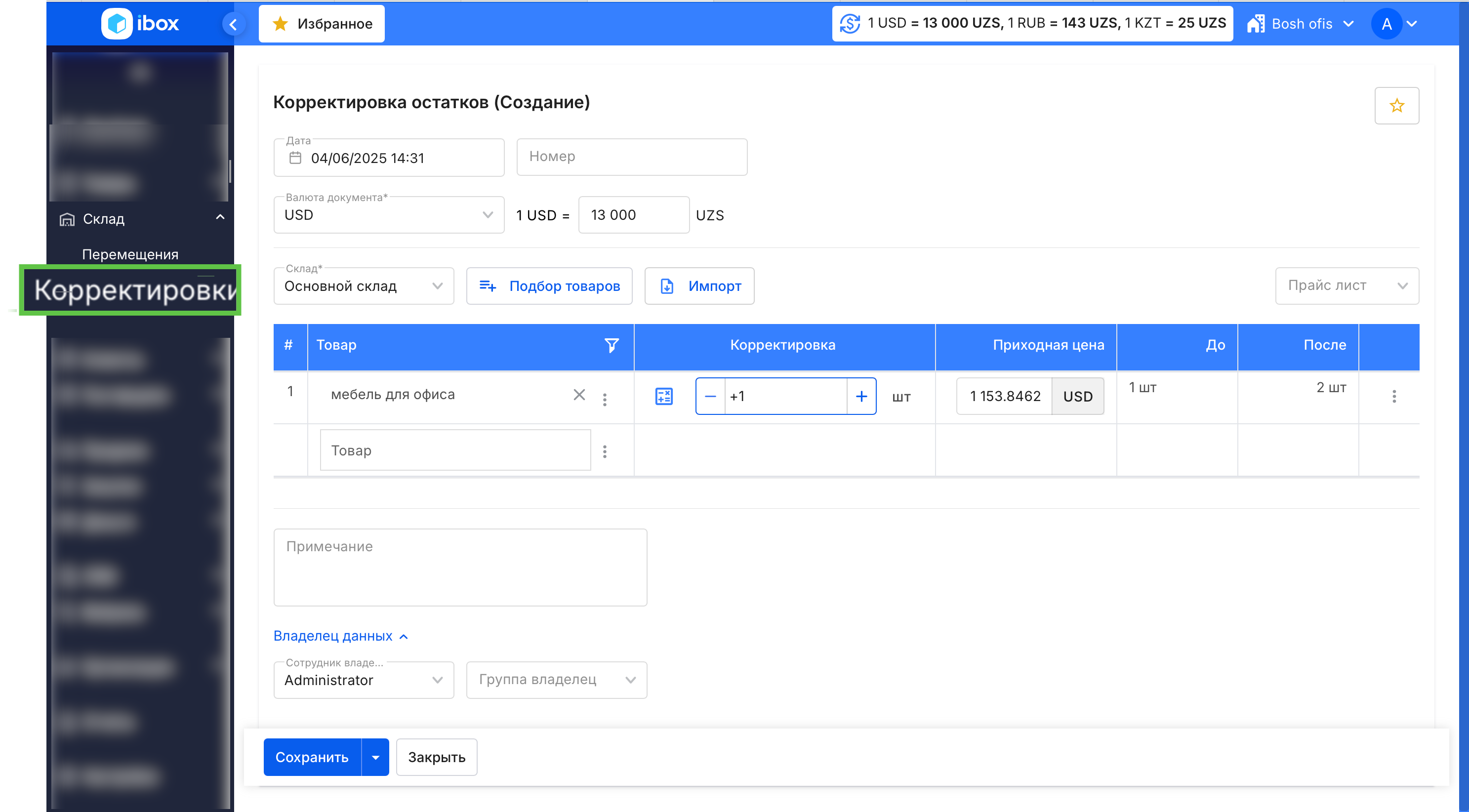Image resolution: width=1469 pixels, height=812 pixels.
Task: Click calendar icon in Дата field
Action: pyautogui.click(x=295, y=158)
